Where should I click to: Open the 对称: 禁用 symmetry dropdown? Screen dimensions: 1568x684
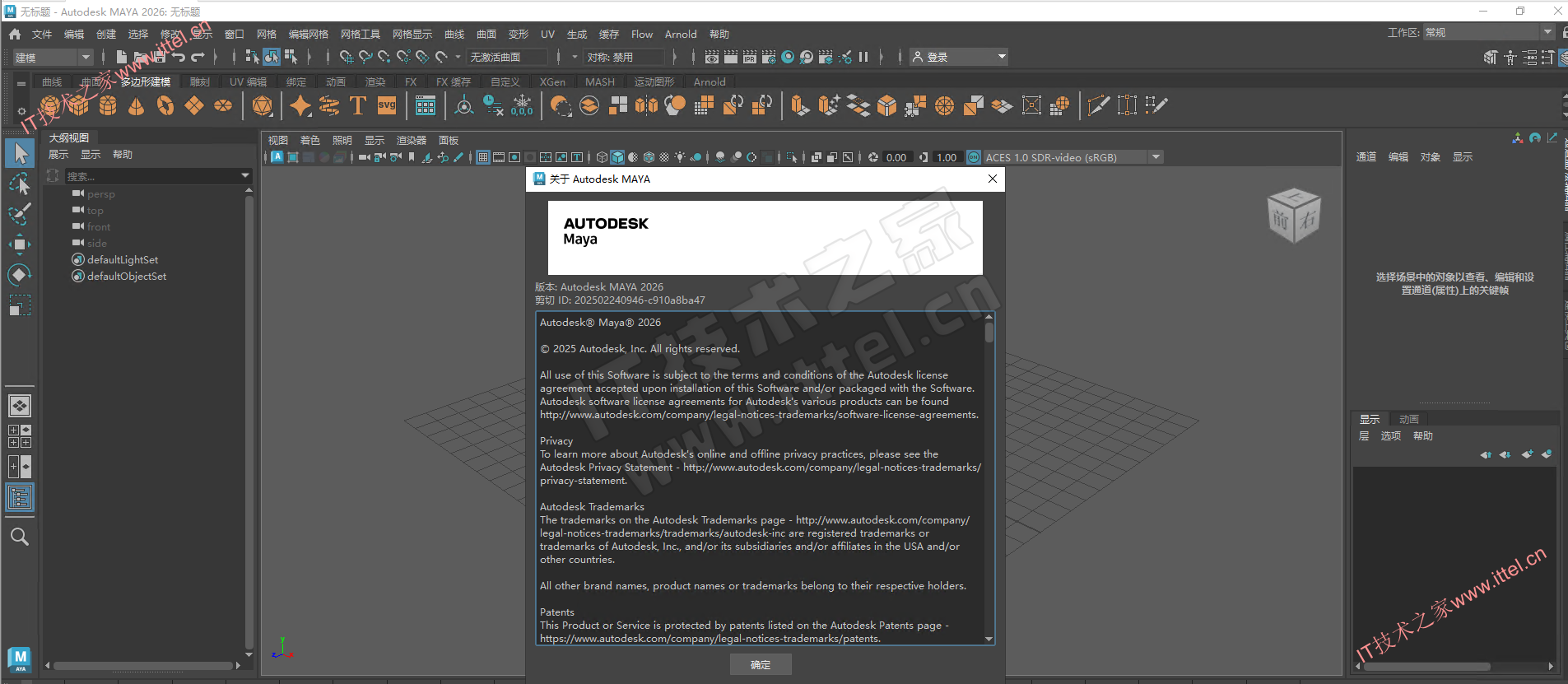(x=624, y=57)
